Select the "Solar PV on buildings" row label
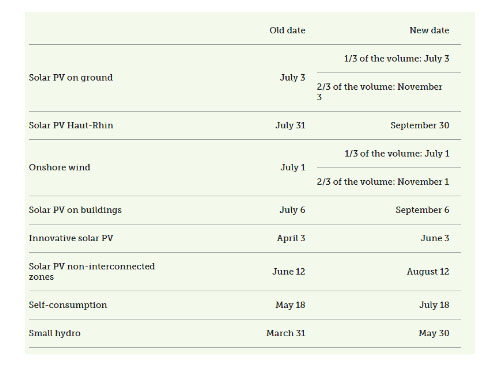The width and height of the screenshot is (490, 370). pyautogui.click(x=75, y=210)
